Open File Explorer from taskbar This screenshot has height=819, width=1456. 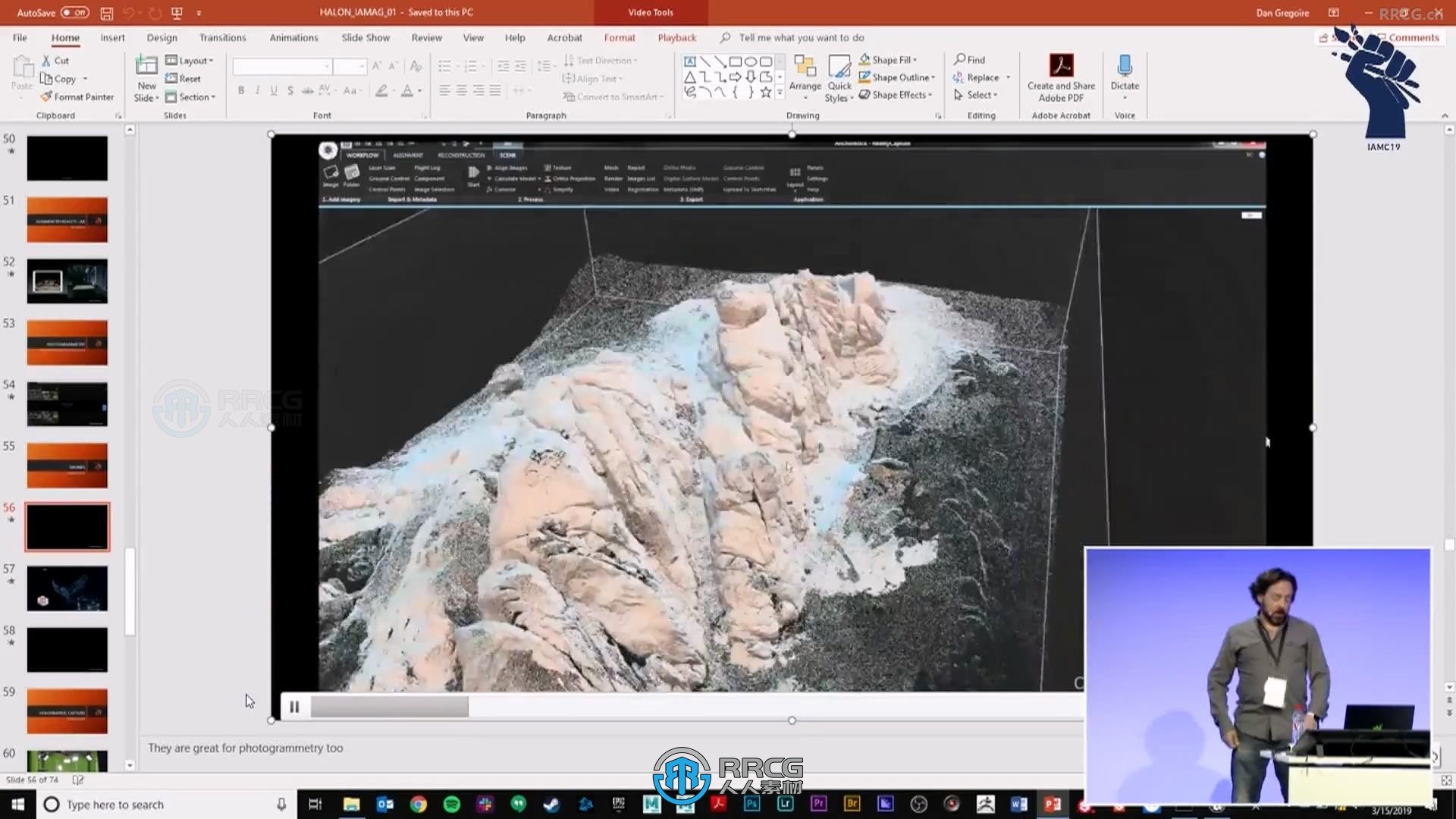(x=351, y=805)
